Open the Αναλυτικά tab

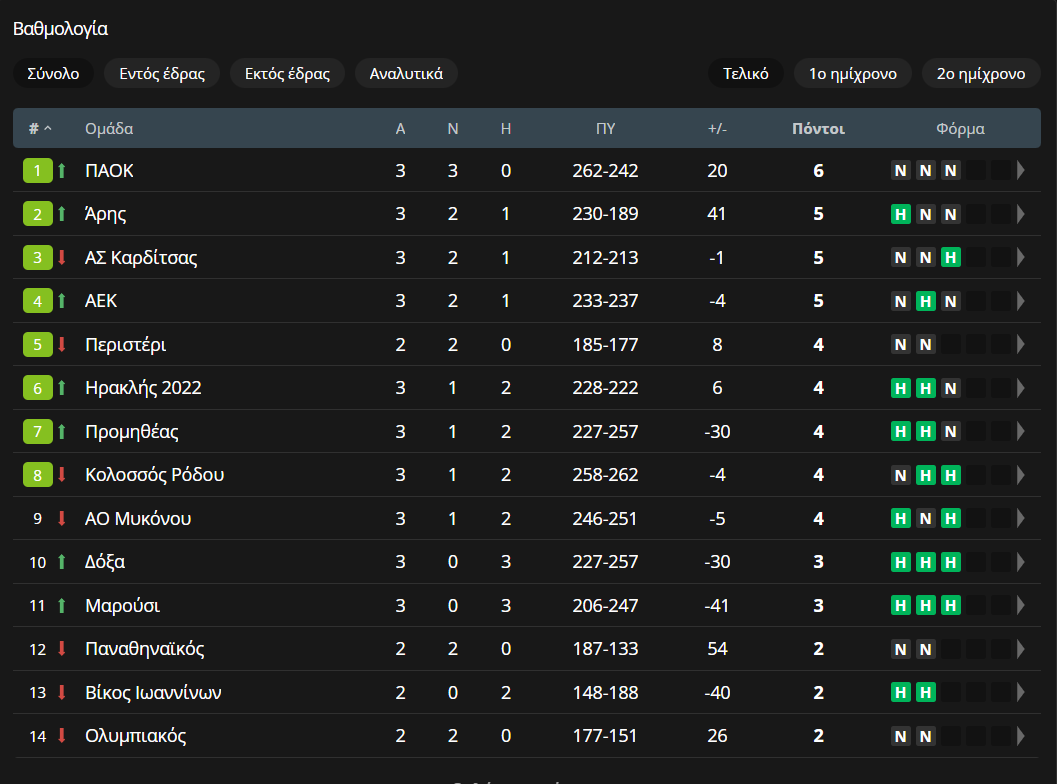click(x=406, y=73)
